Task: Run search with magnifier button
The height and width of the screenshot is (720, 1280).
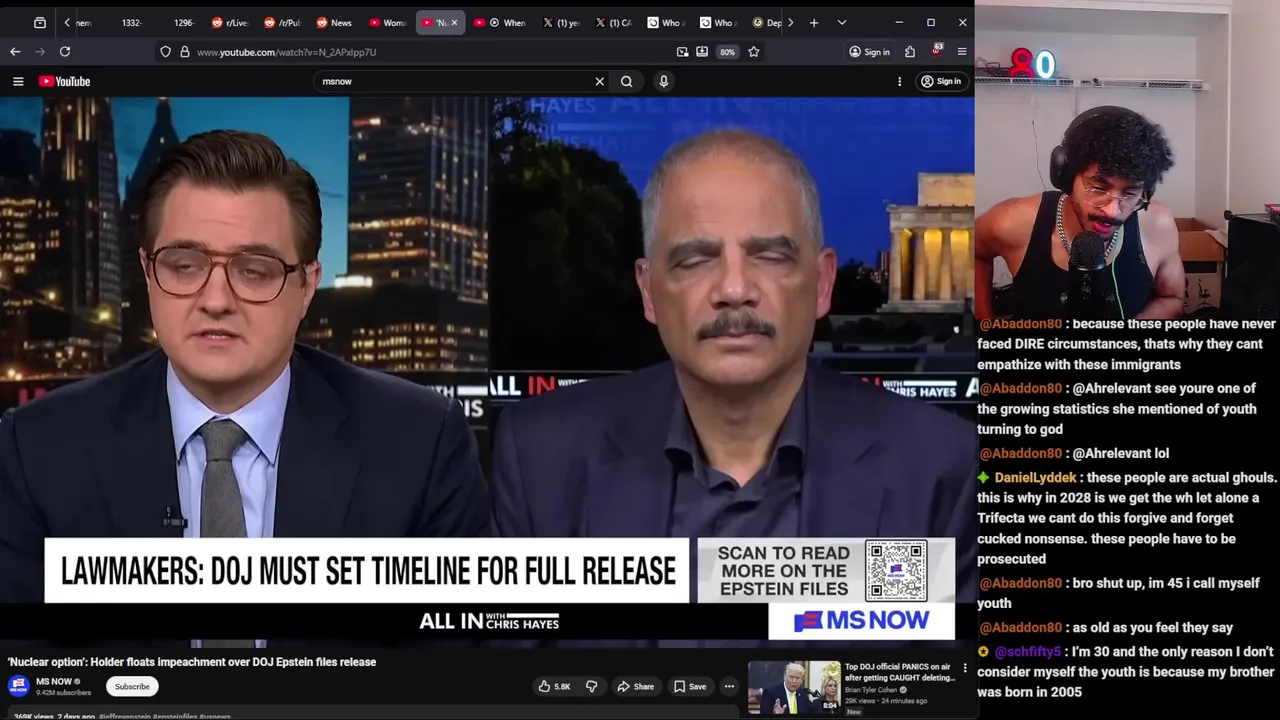Action: [627, 81]
